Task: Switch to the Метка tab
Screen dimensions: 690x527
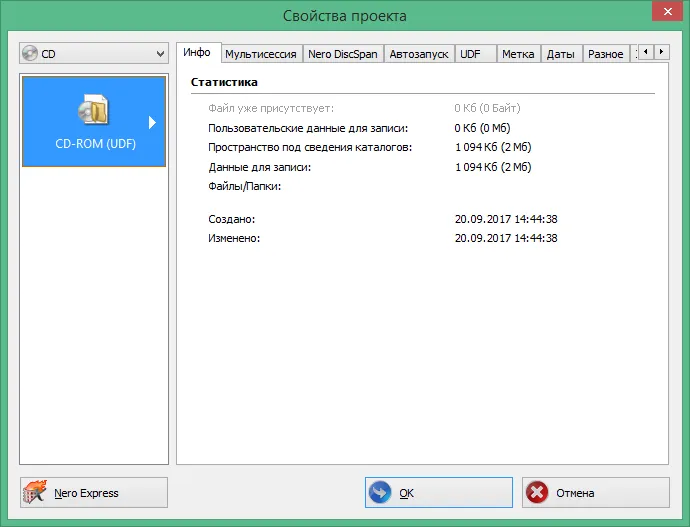Action: 518,54
